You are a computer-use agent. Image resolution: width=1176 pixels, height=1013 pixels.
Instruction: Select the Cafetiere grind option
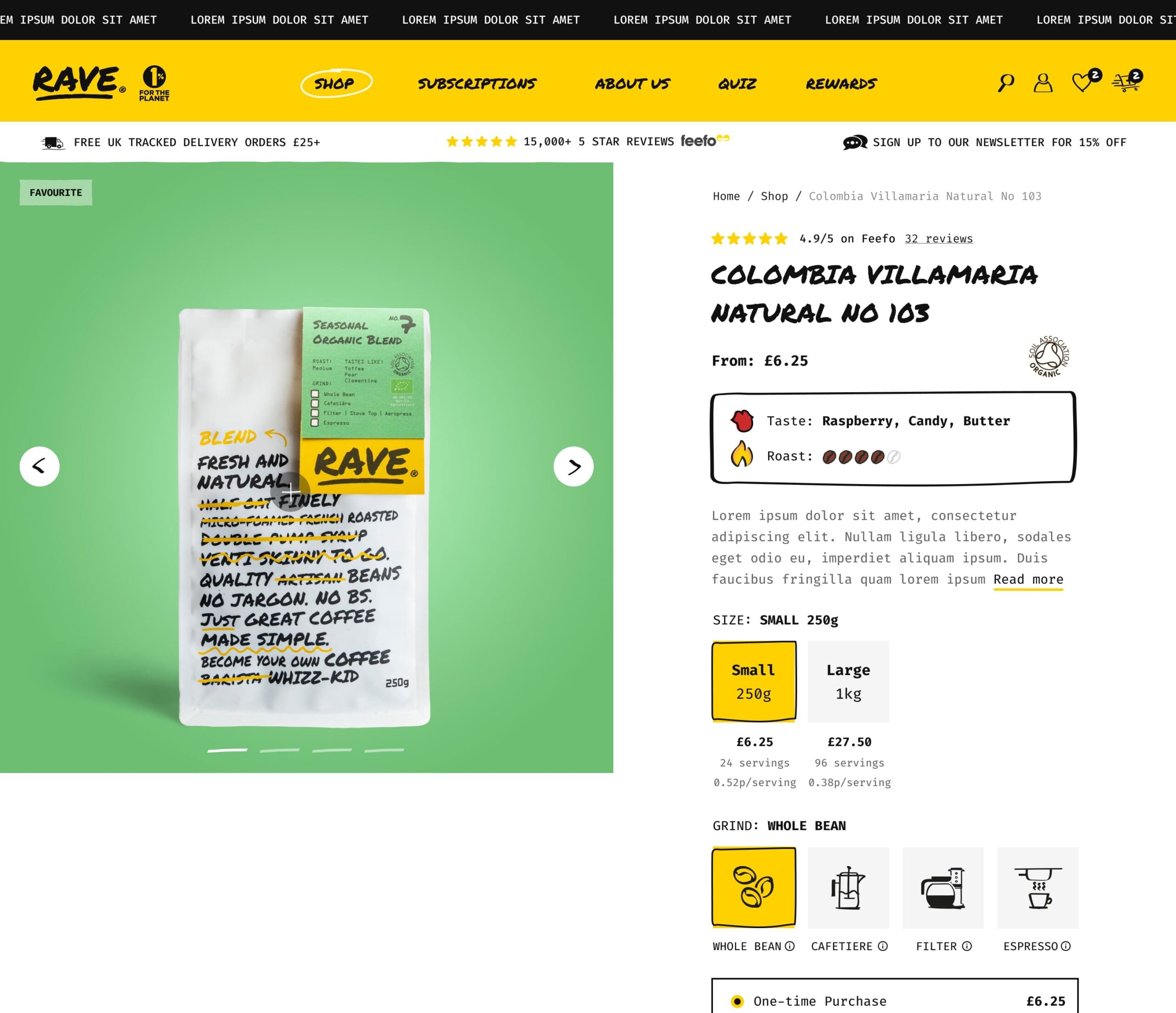pyautogui.click(x=848, y=888)
